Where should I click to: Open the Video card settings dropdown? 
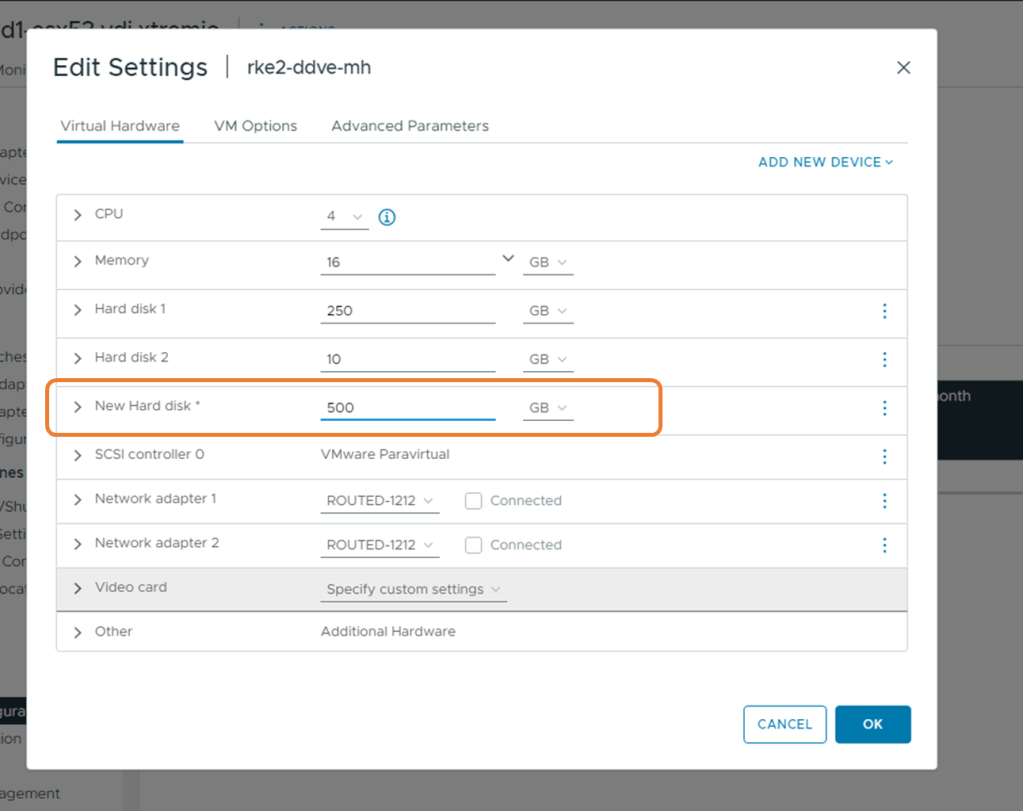(413, 590)
